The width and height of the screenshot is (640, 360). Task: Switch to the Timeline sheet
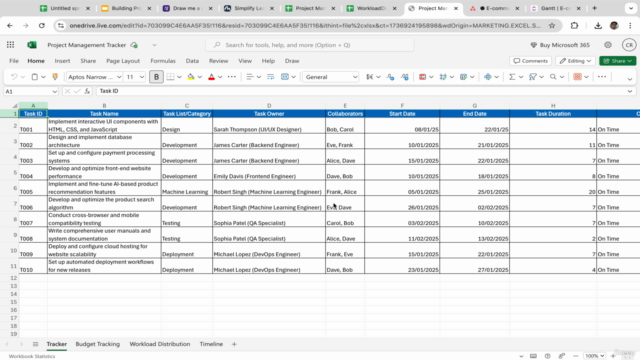click(x=211, y=344)
